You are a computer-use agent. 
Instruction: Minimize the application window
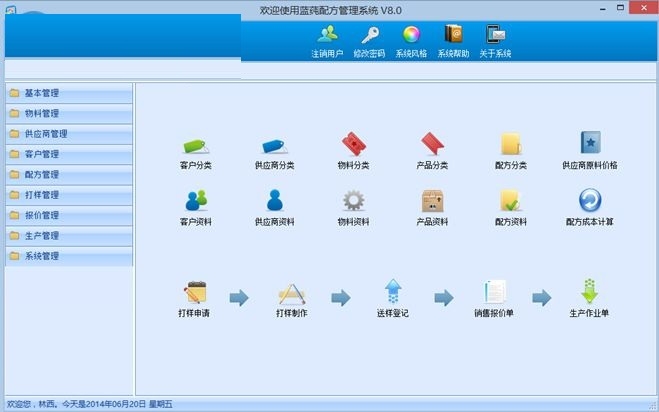click(603, 8)
